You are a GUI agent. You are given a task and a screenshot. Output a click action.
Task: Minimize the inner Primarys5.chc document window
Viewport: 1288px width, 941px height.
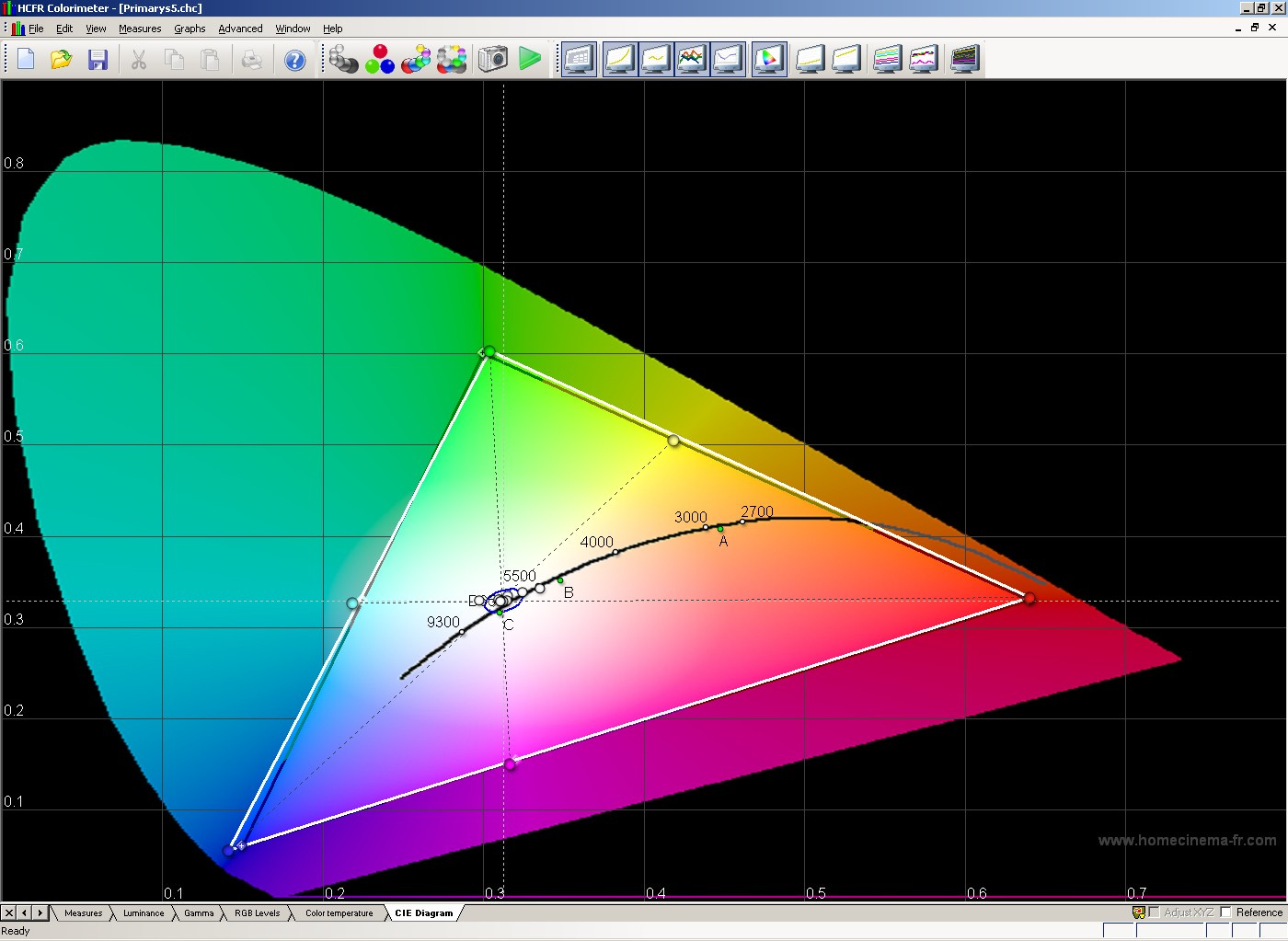pyautogui.click(x=1237, y=28)
